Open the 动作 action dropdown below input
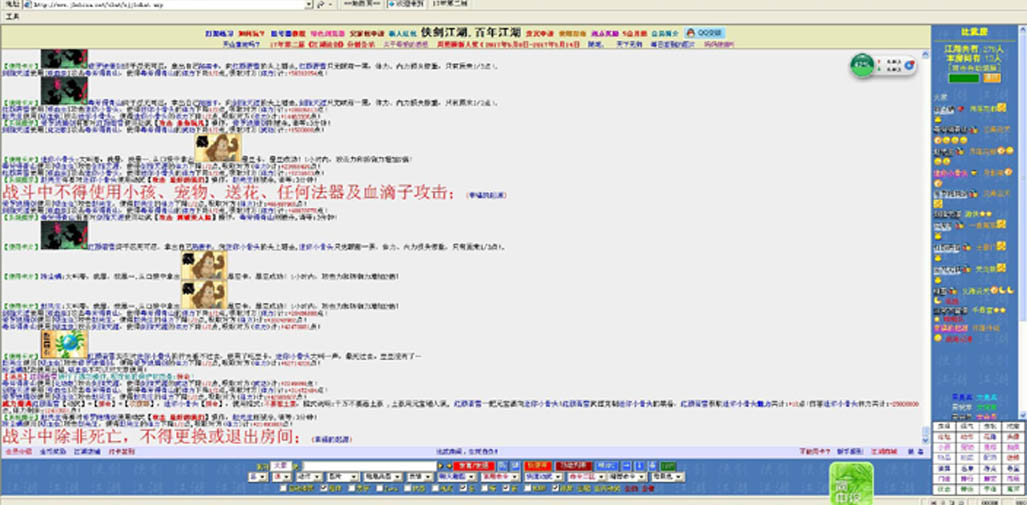The height and width of the screenshot is (505, 1027). (x=309, y=477)
